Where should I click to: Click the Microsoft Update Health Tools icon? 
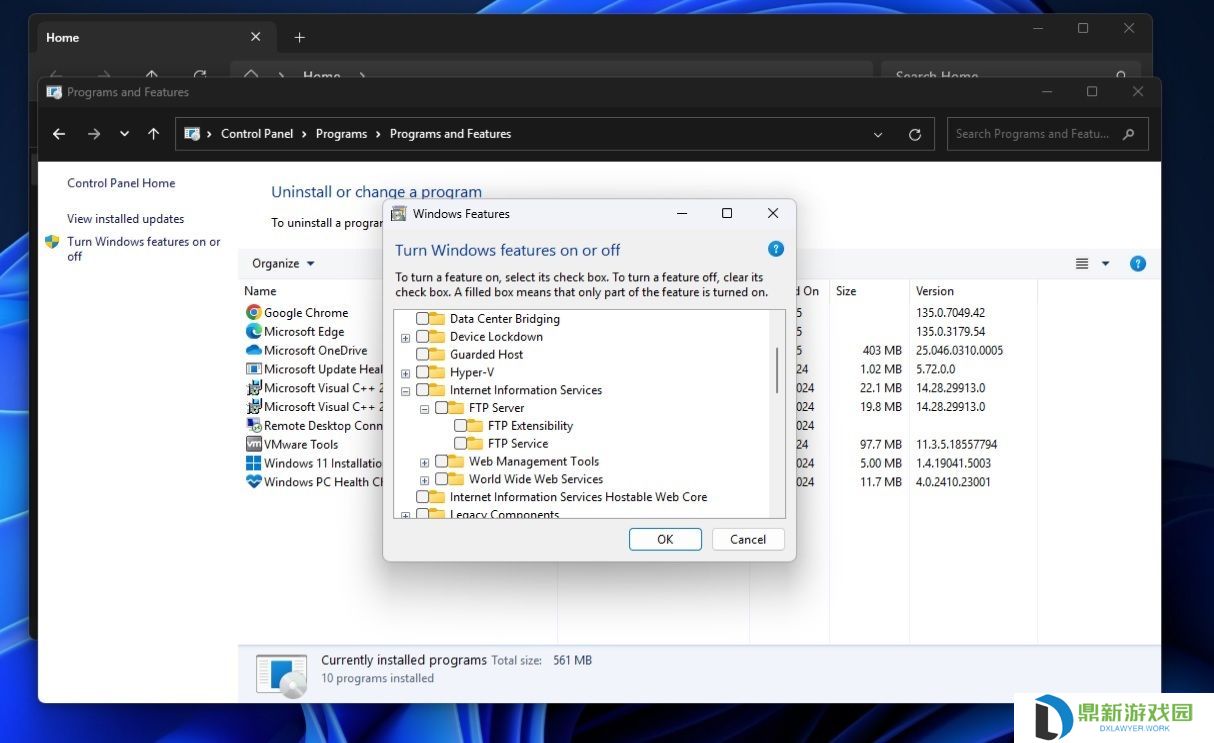[x=254, y=369]
